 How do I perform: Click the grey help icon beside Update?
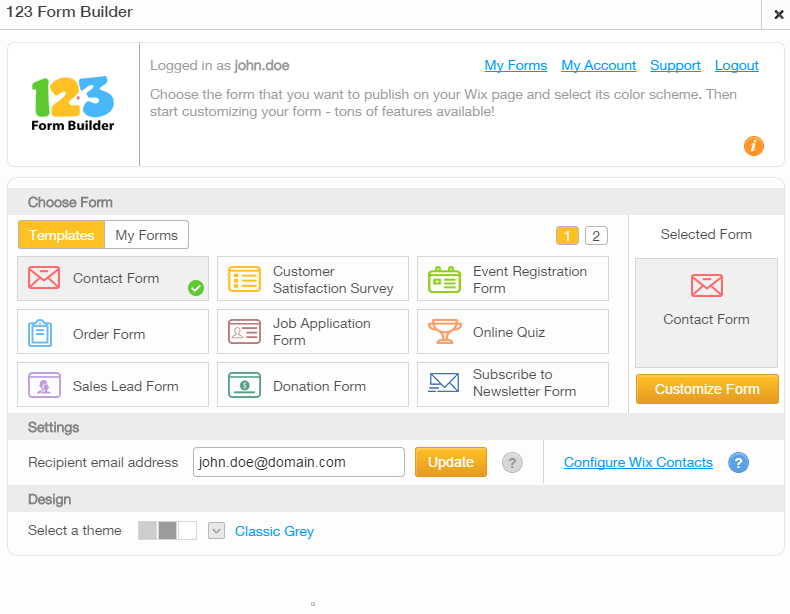(512, 462)
